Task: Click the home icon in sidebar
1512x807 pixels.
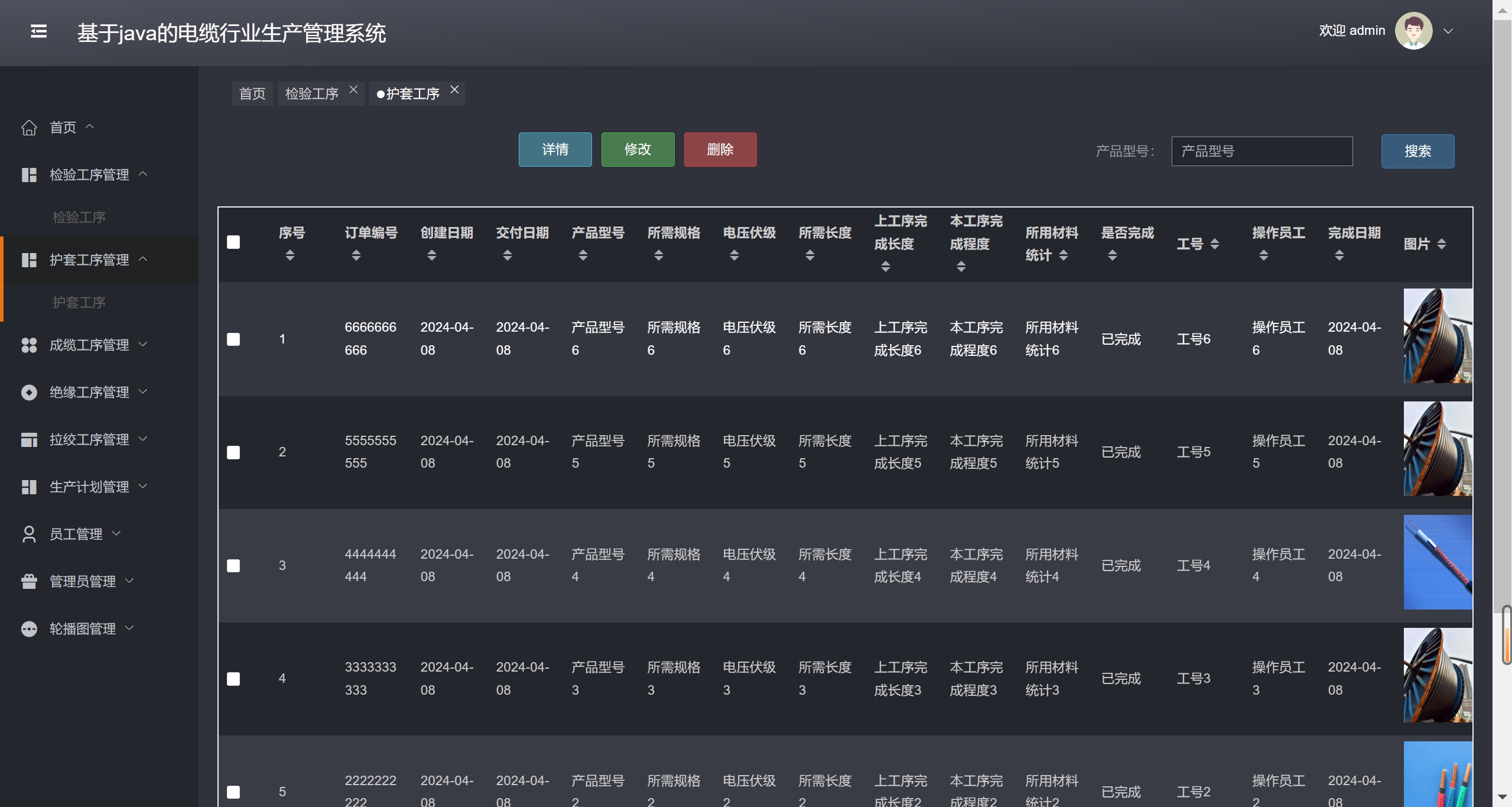Action: click(x=29, y=128)
